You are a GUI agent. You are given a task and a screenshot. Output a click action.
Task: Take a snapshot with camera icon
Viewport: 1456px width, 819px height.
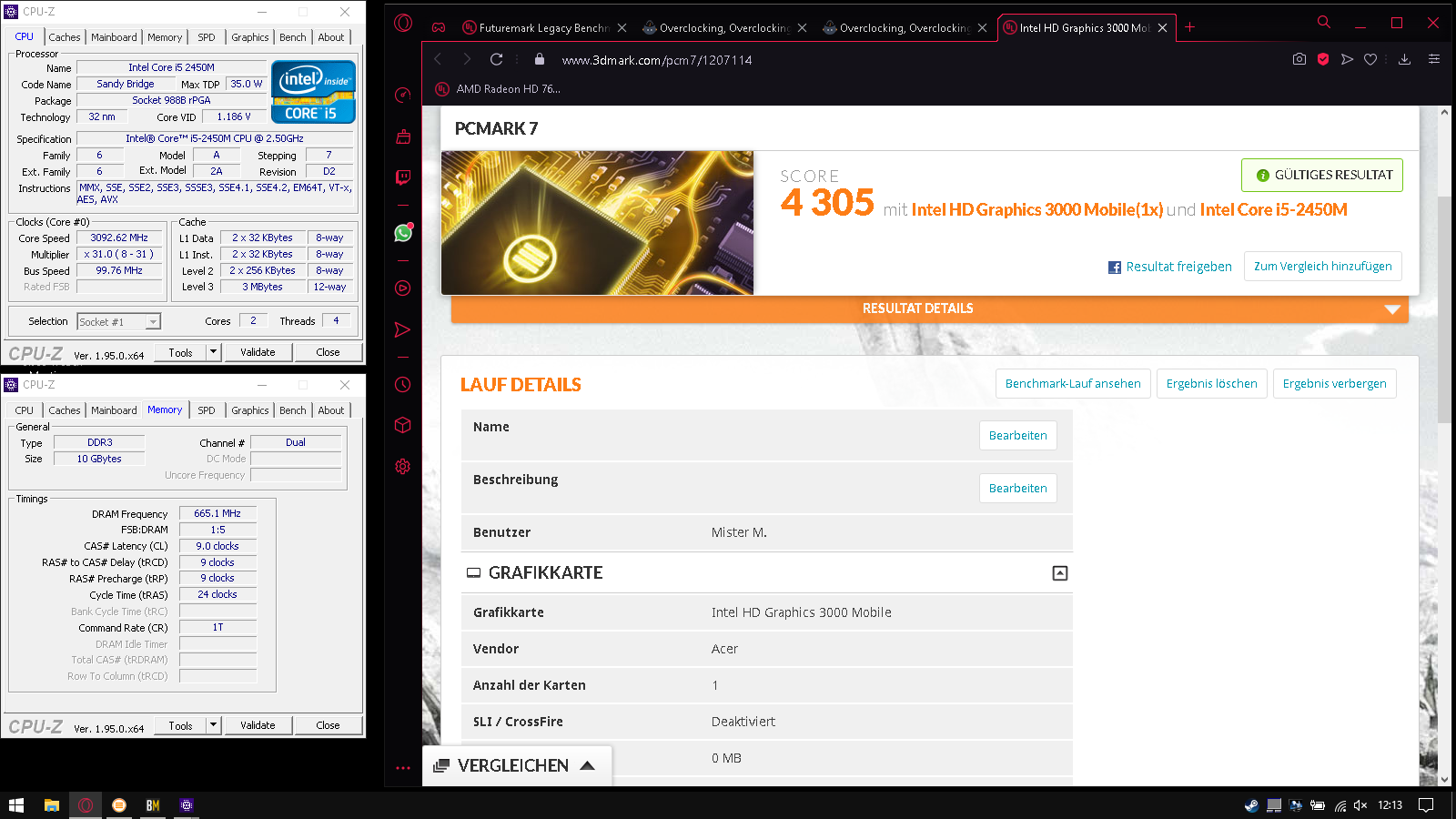pyautogui.click(x=1299, y=59)
